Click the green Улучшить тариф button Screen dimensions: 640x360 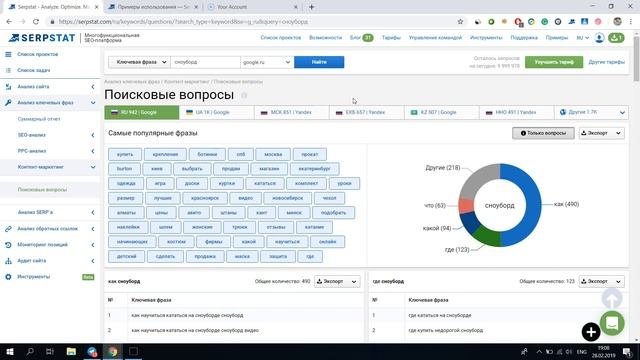(554, 62)
